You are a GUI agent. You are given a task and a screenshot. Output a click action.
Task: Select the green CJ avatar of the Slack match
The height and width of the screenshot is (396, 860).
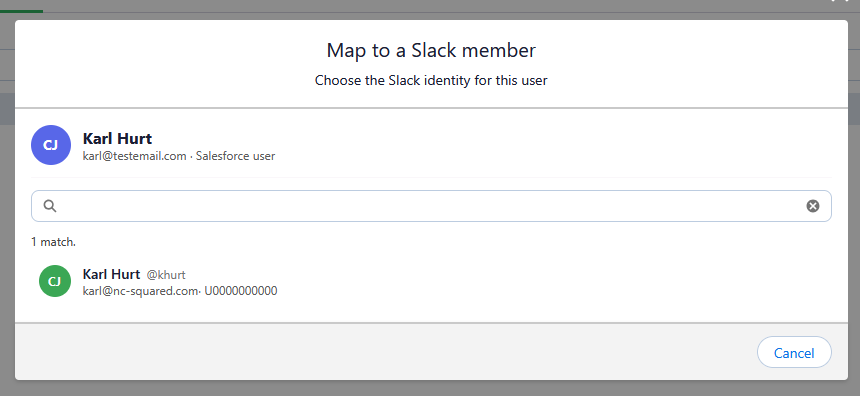[x=55, y=281]
